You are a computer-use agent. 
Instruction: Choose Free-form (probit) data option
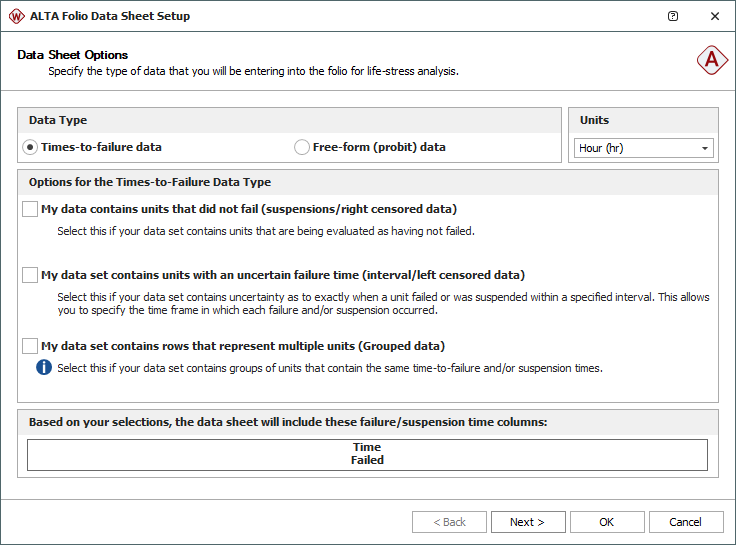tap(302, 147)
